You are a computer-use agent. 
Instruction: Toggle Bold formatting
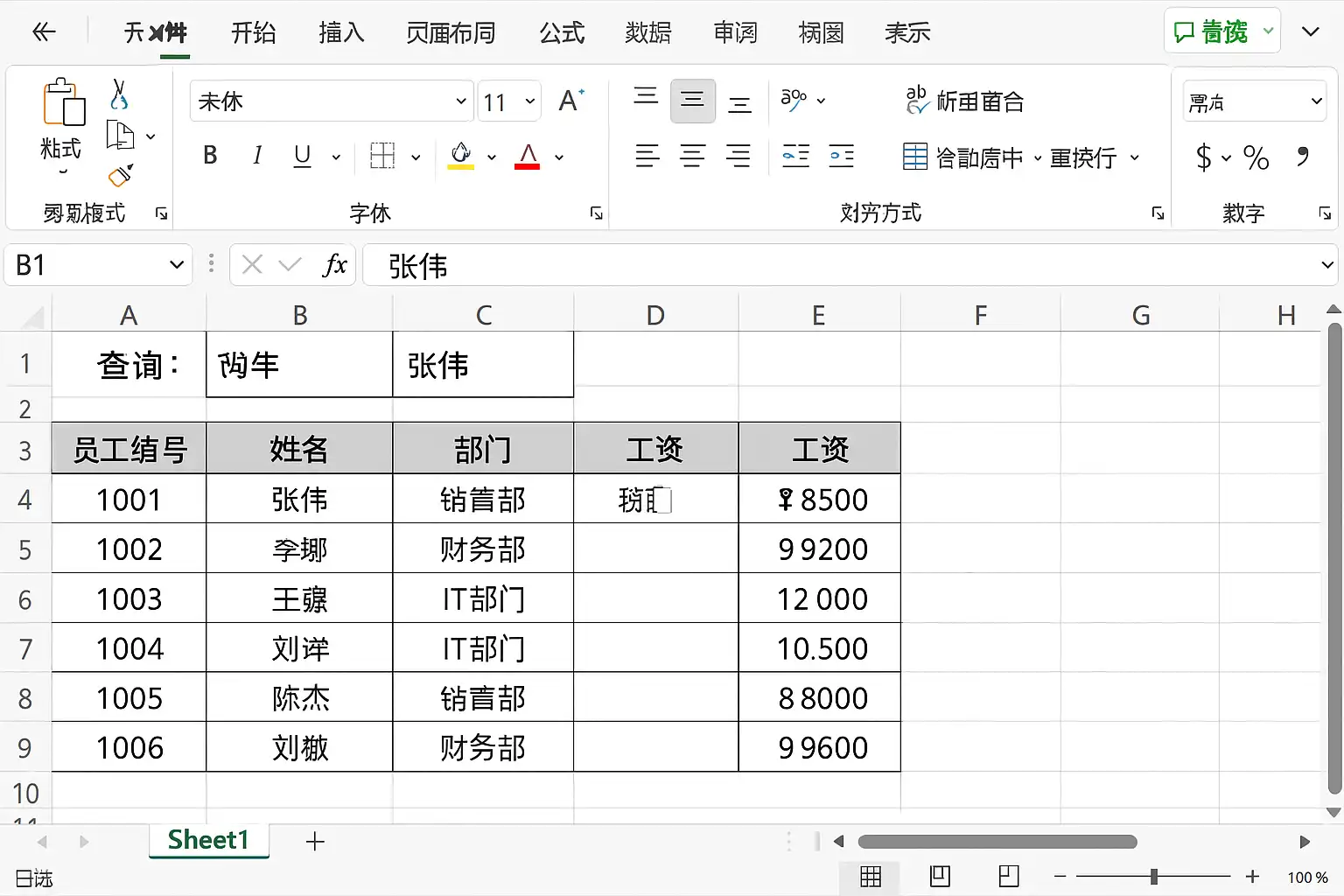(210, 156)
